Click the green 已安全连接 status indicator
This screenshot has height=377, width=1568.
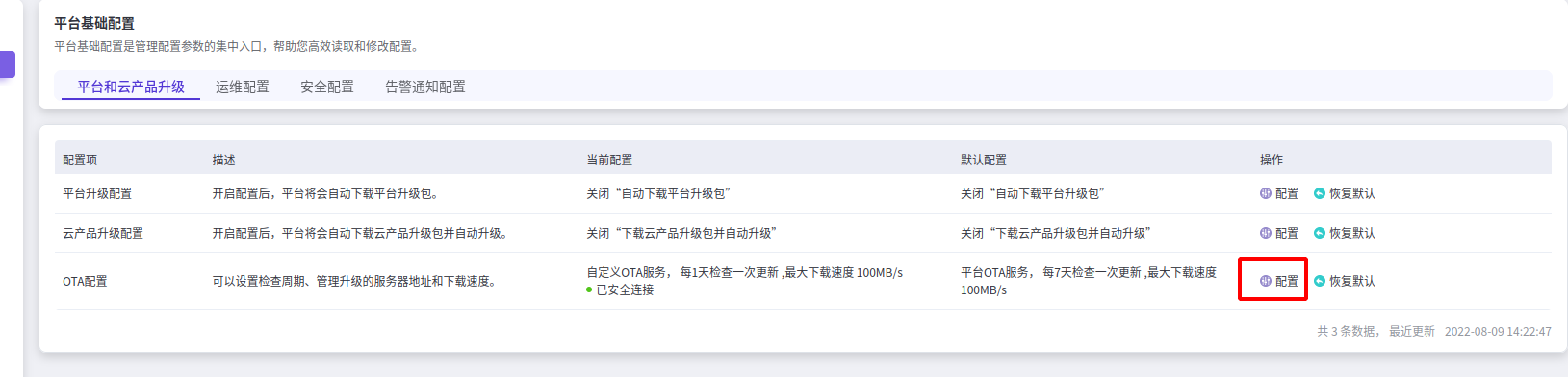tap(620, 289)
